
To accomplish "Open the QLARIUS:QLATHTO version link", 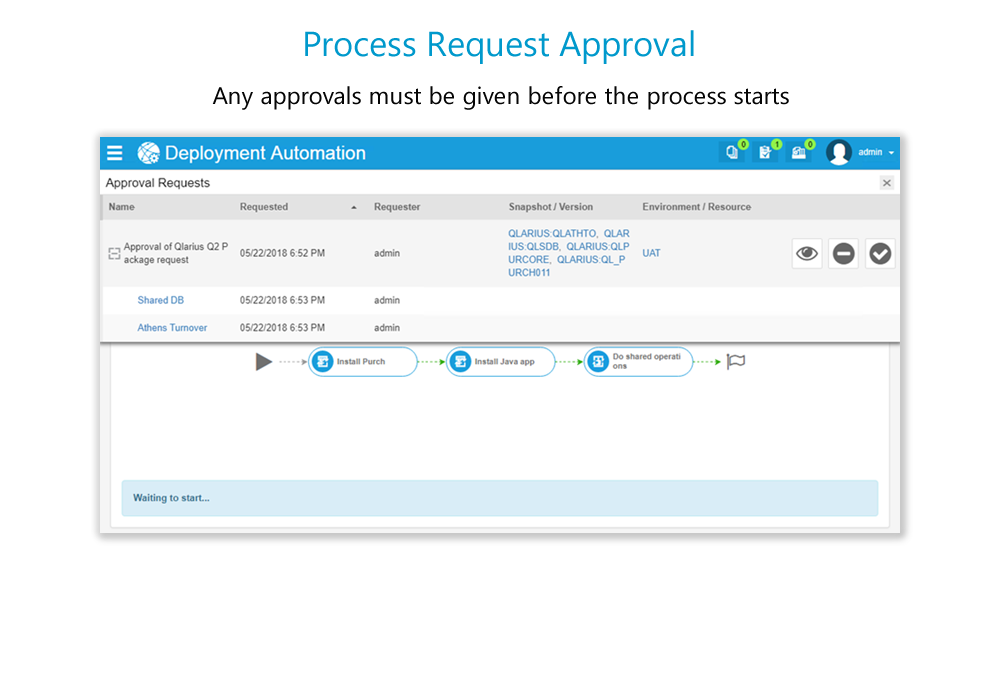I will tap(551, 234).
